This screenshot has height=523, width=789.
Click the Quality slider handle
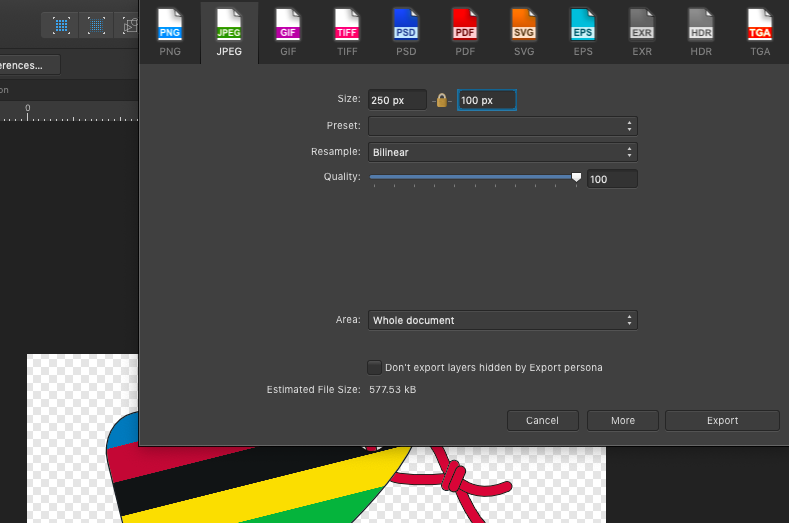[x=576, y=177]
